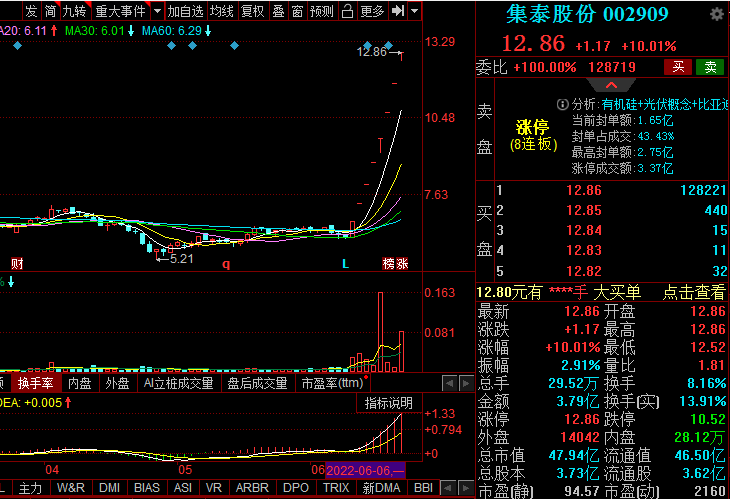The image size is (730, 499).
Task: Click the blue L marker on chart
Action: [x=345, y=264]
